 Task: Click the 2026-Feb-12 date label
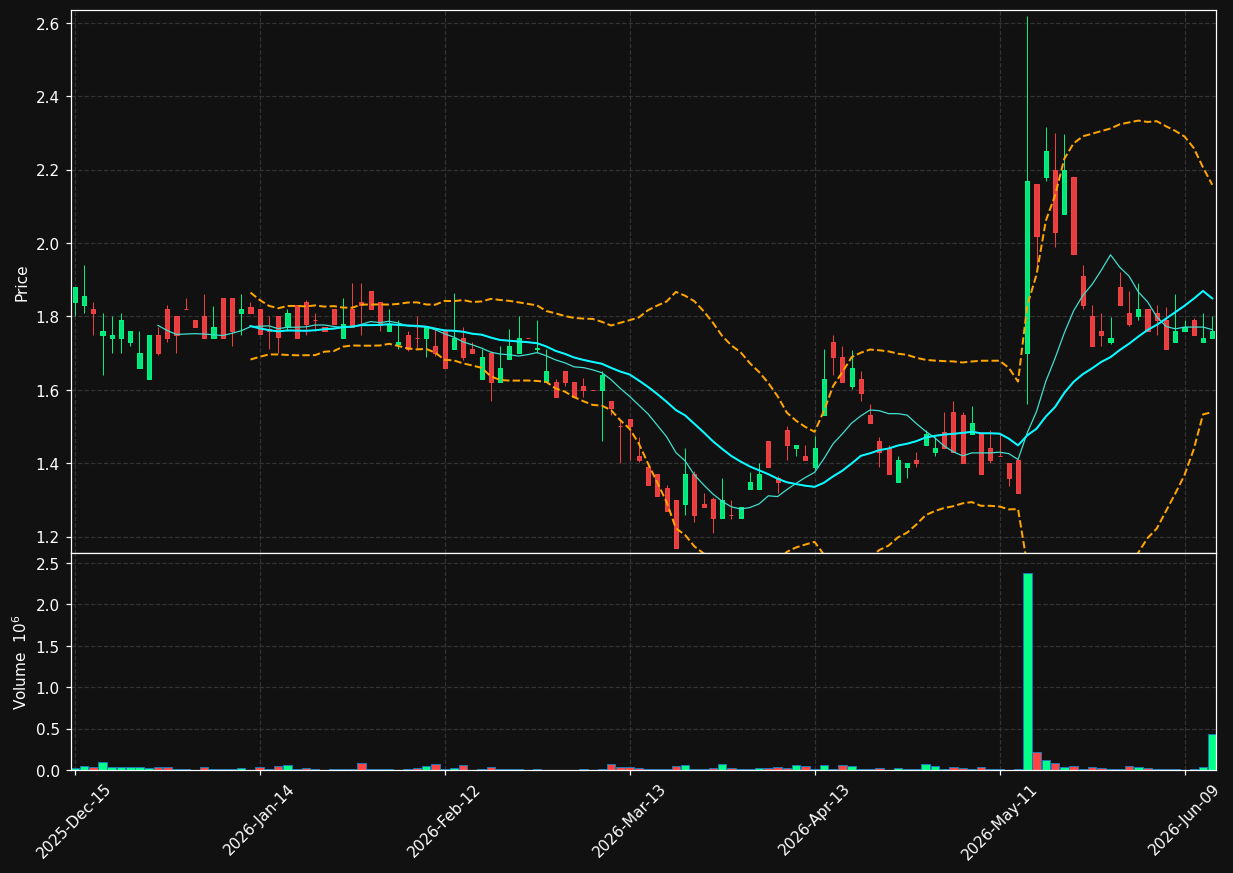pos(445,819)
